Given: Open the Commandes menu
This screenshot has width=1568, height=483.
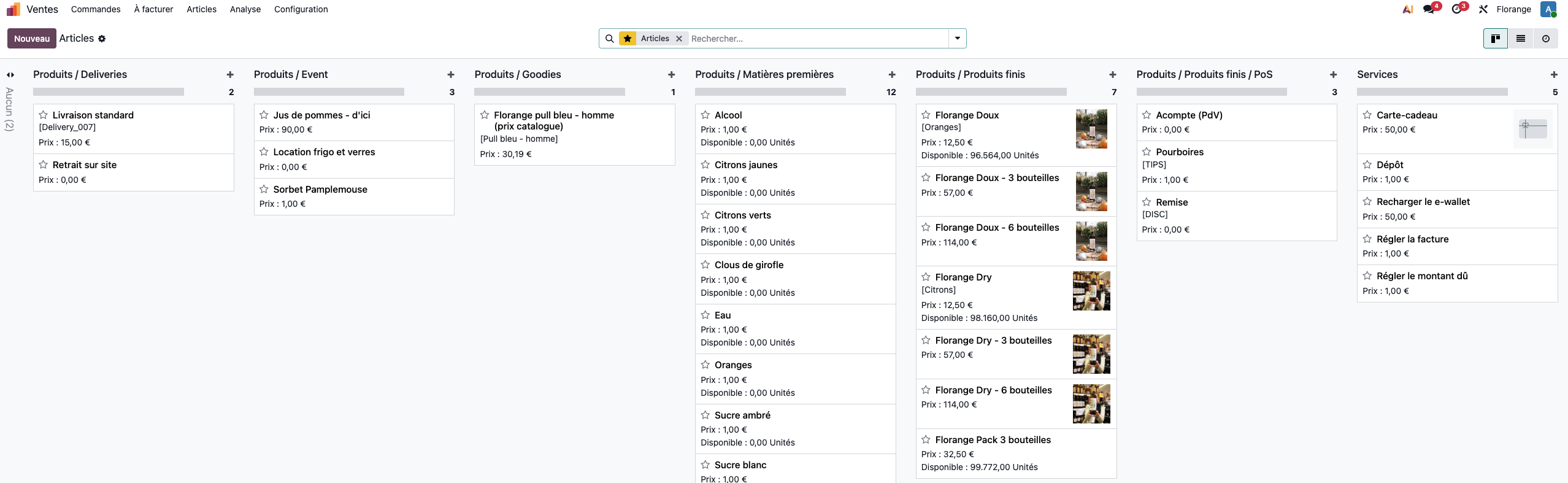Looking at the screenshot, I should (96, 9).
